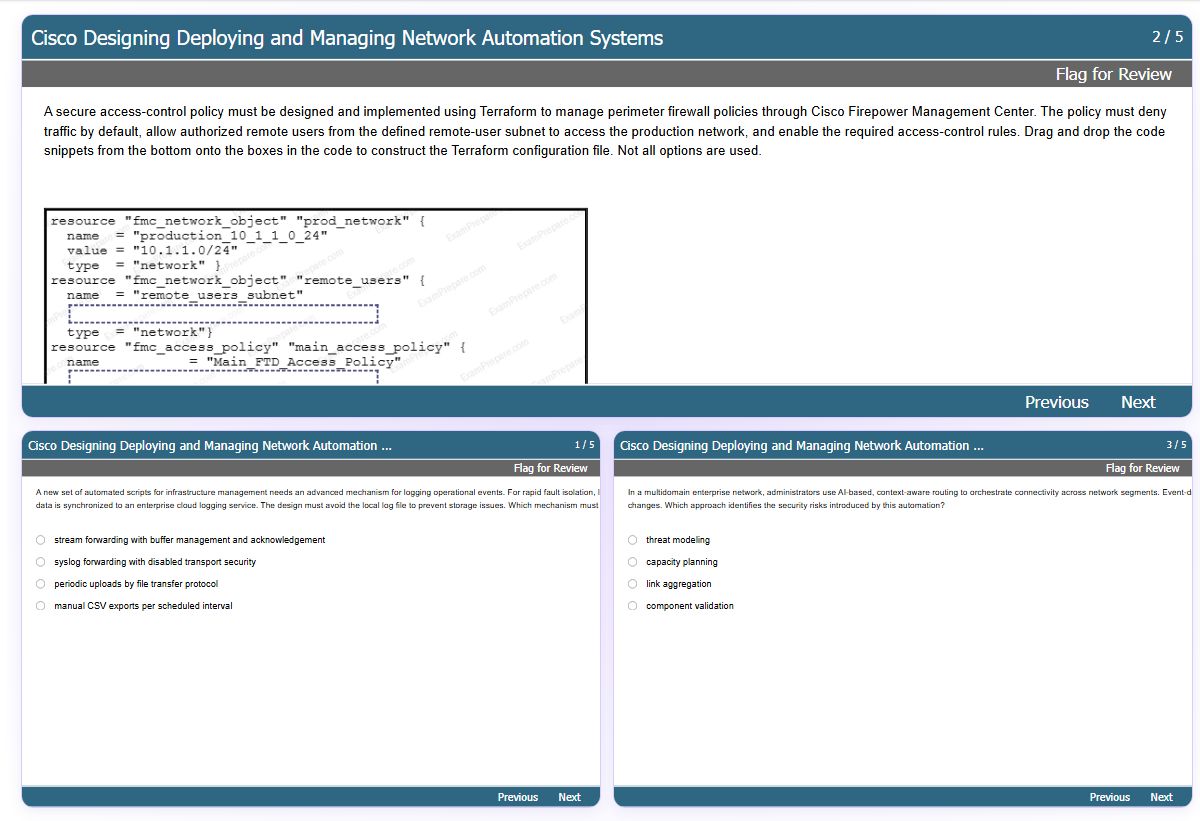Viewport: 1200px width, 821px height.
Task: Click Flag for Review in question 3 panel
Action: pyautogui.click(x=1142, y=468)
